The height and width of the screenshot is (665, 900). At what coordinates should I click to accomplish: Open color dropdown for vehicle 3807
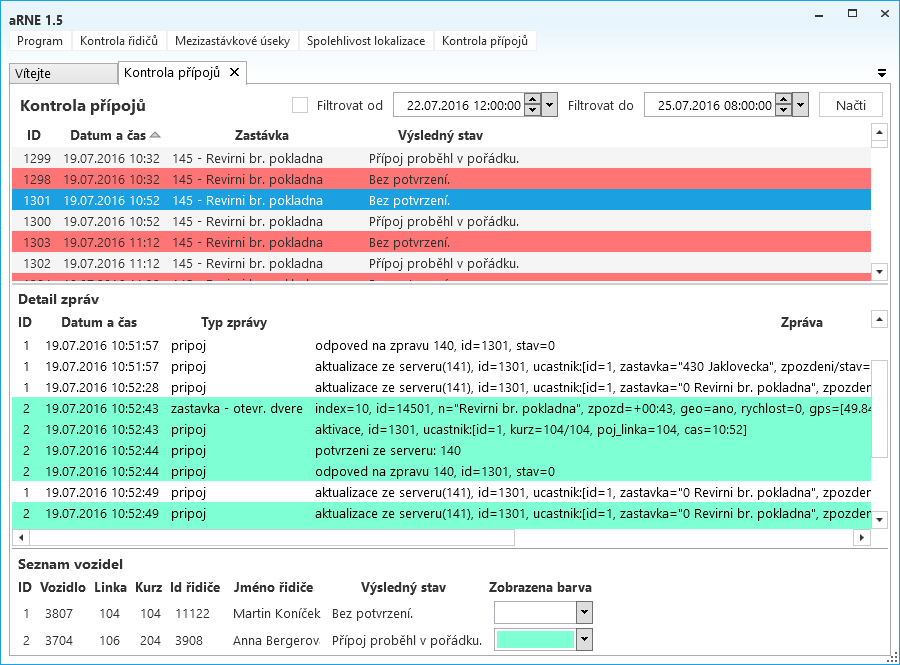pos(584,612)
